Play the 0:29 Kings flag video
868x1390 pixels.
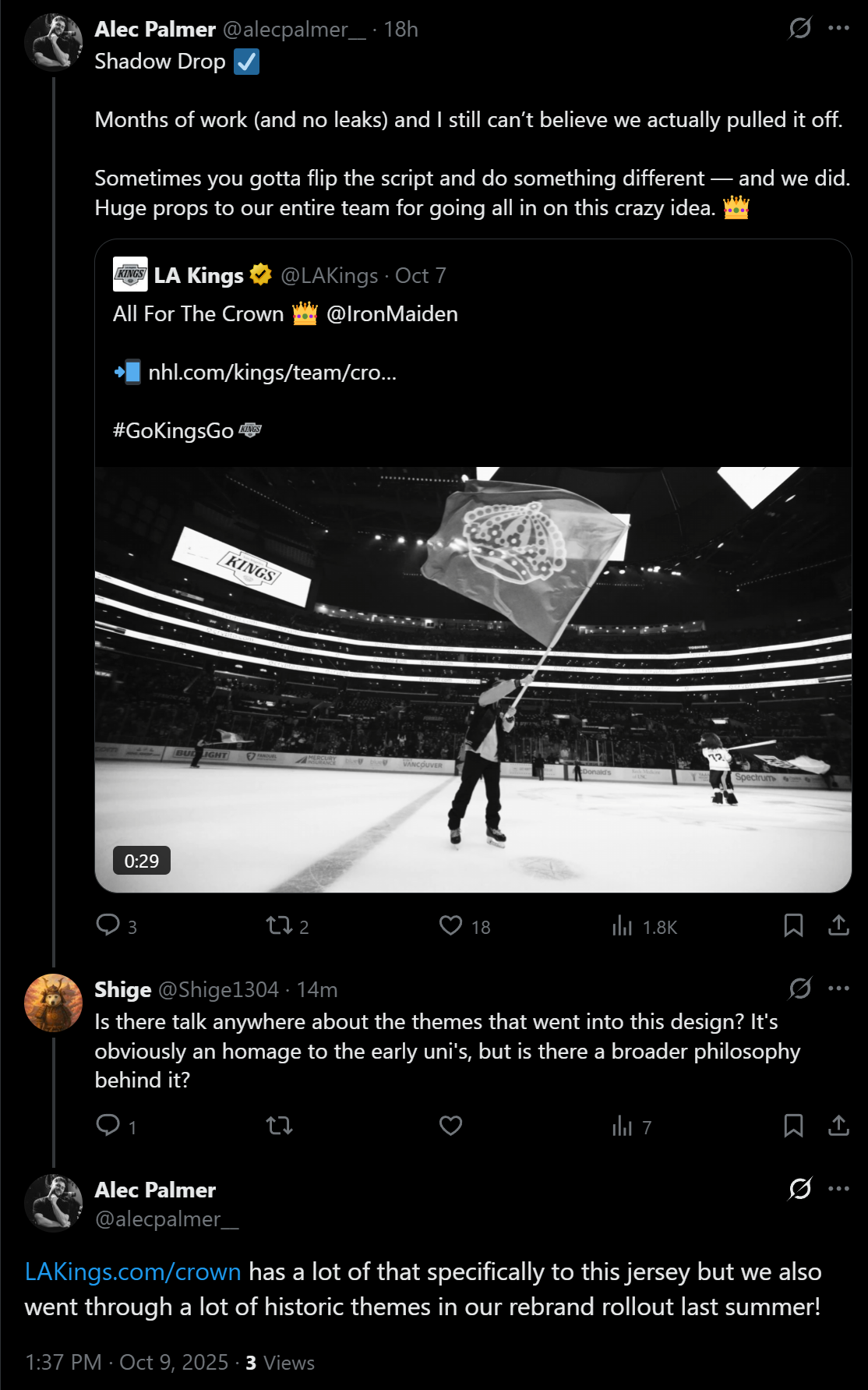[473, 679]
